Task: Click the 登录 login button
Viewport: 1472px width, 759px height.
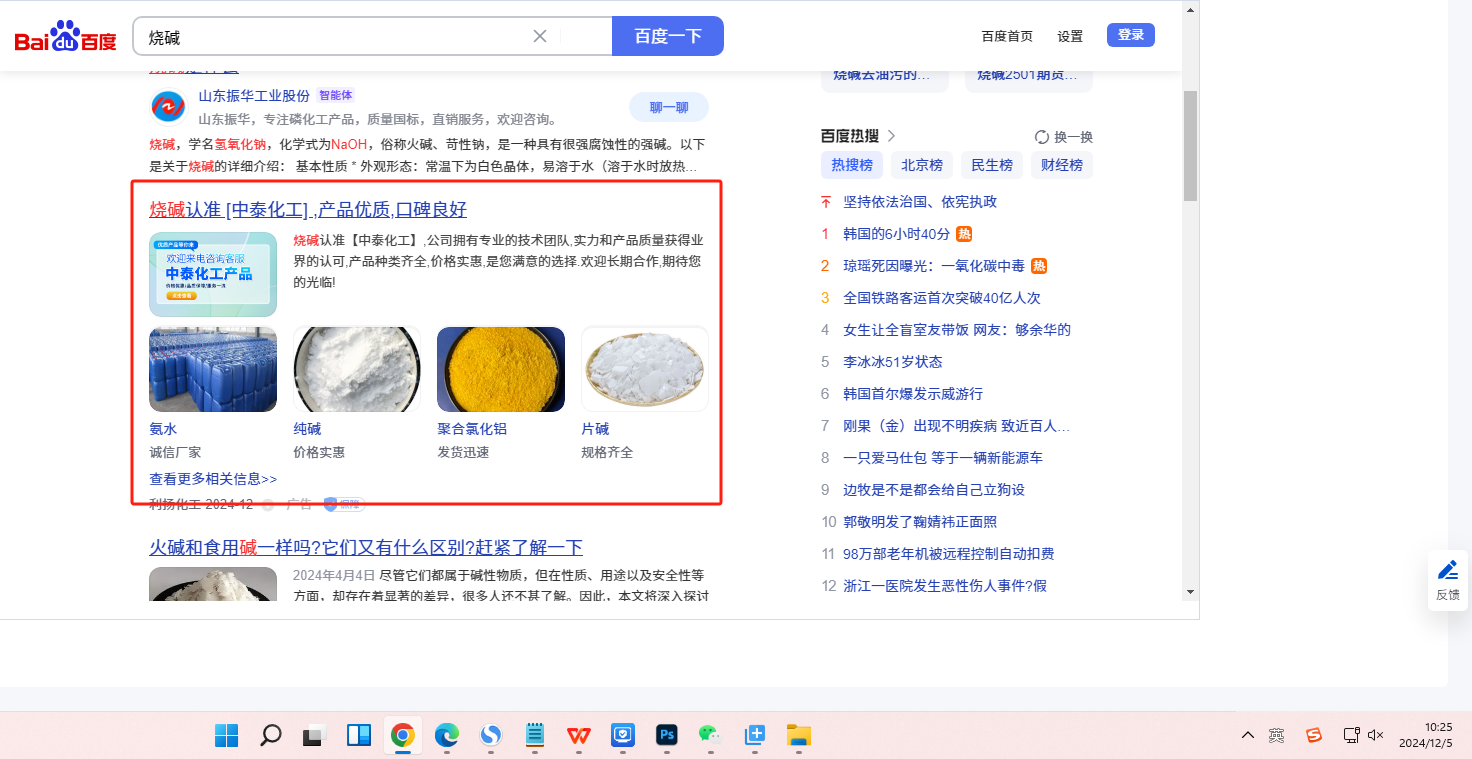Action: pyautogui.click(x=1131, y=35)
